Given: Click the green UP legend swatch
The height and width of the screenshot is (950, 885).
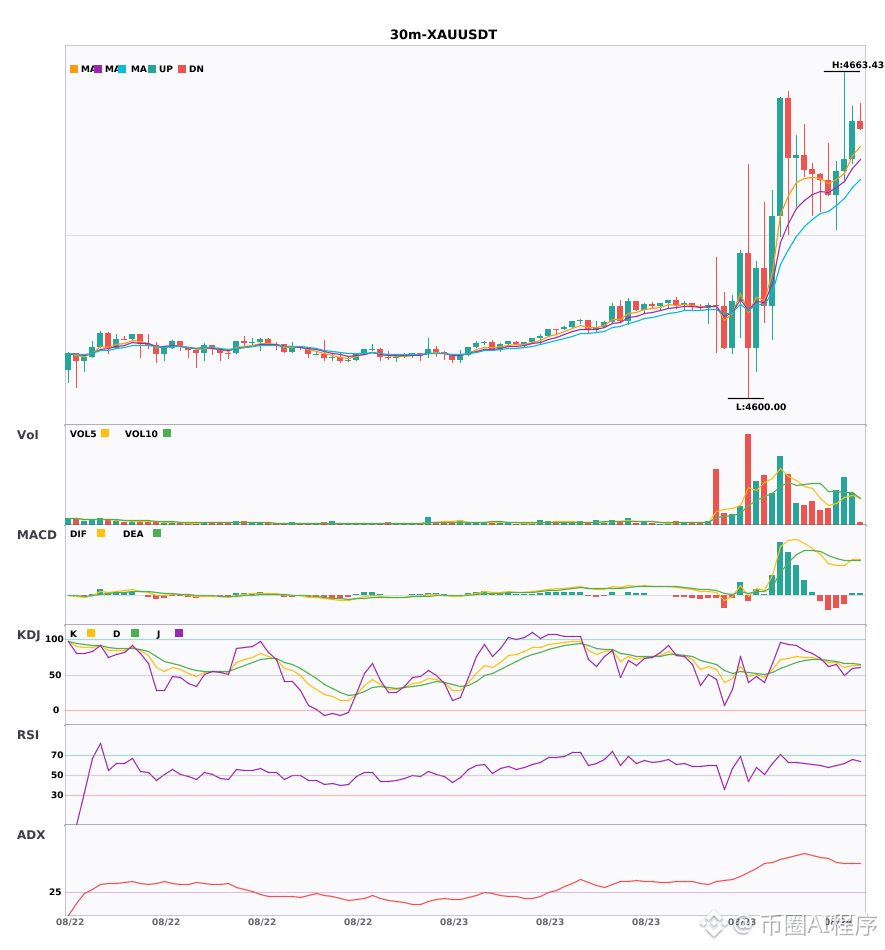Looking at the screenshot, I should coord(152,69).
